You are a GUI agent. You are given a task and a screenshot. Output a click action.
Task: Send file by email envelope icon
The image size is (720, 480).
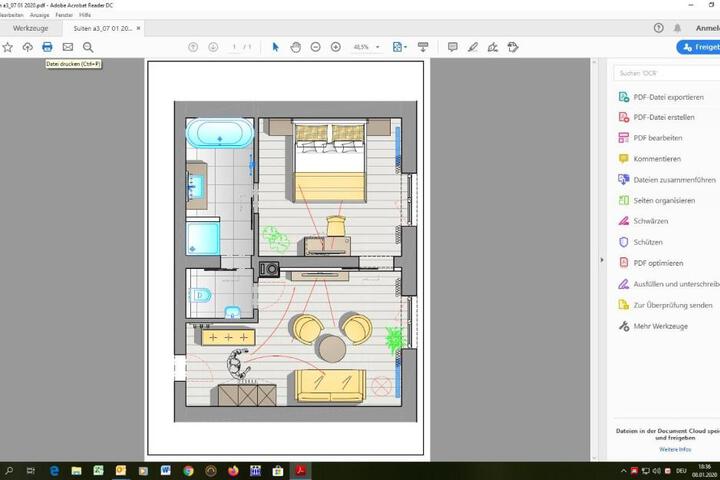68,47
